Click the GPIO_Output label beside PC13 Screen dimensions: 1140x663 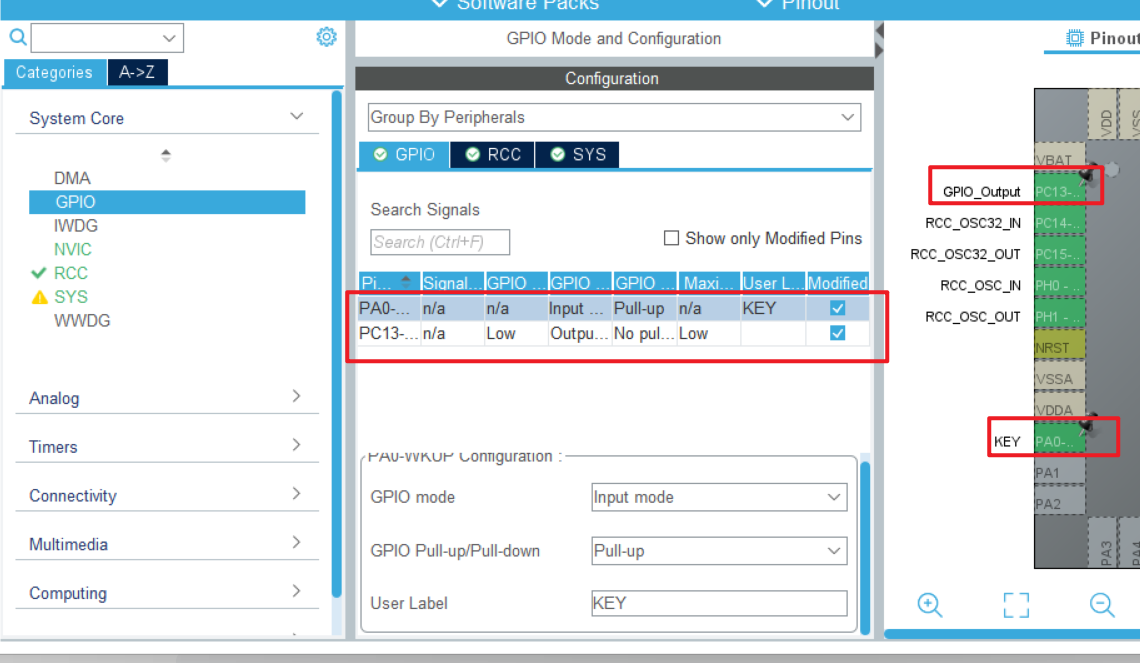[x=982, y=192]
